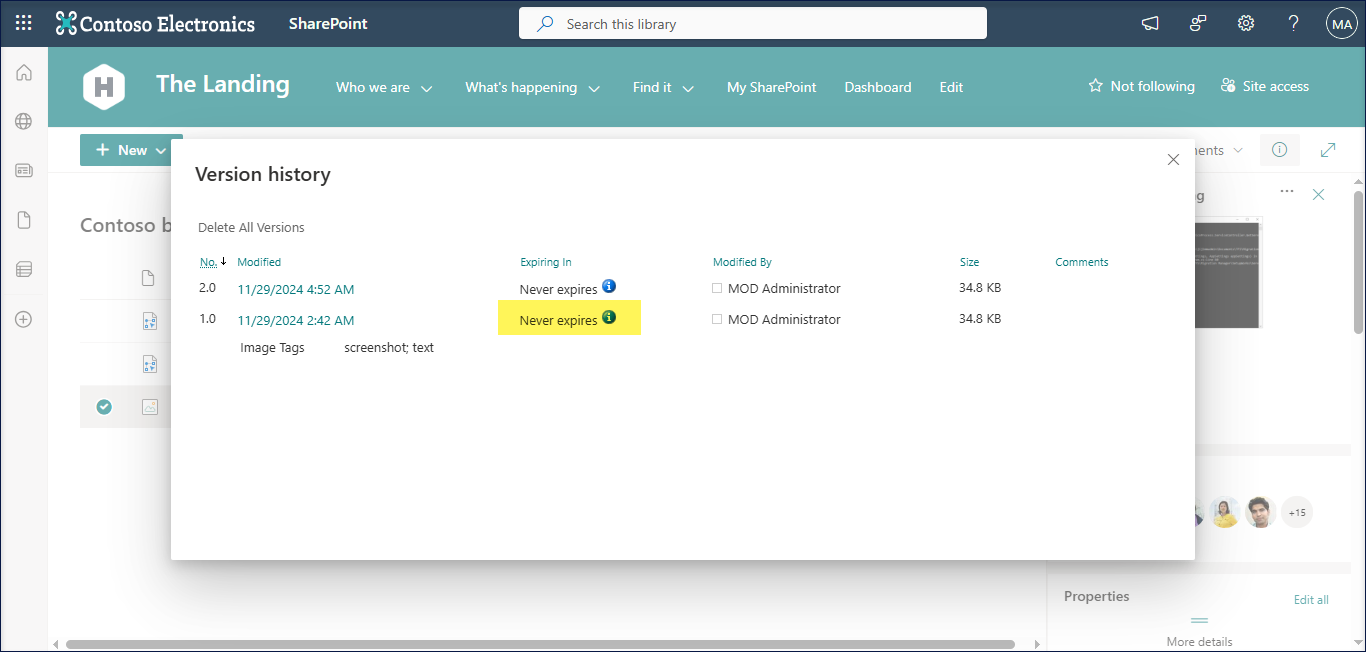Check the MOD Administrator box for version 2.0
This screenshot has width=1366, height=652.
717,288
